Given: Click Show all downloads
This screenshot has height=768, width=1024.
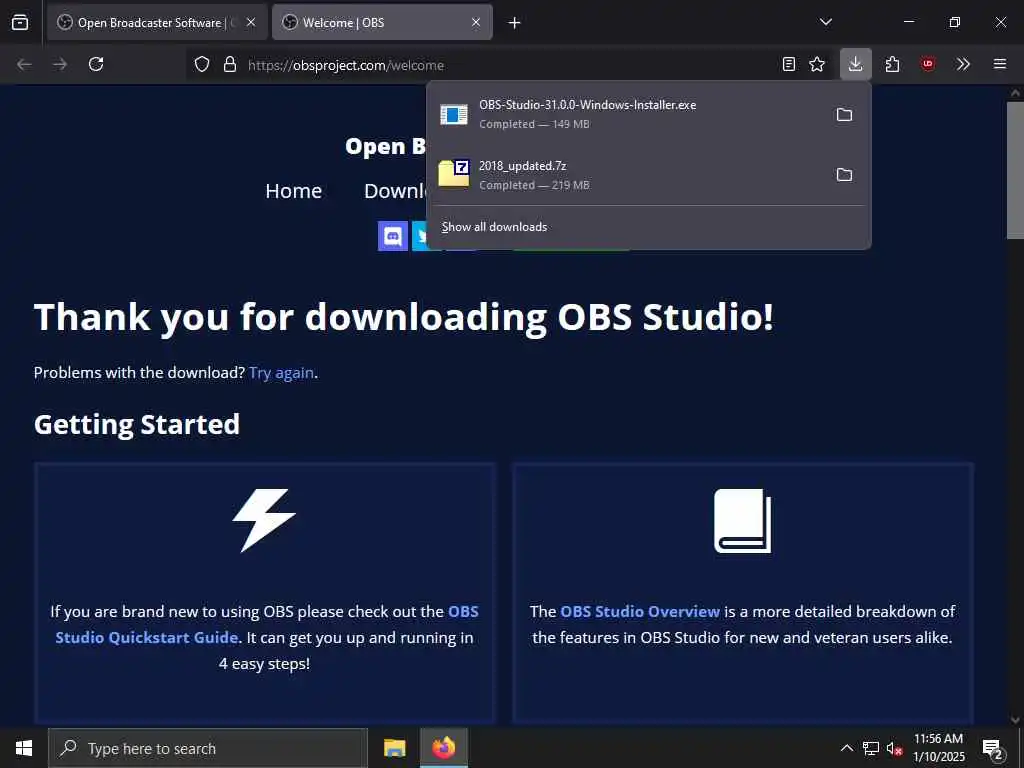Looking at the screenshot, I should 494,227.
